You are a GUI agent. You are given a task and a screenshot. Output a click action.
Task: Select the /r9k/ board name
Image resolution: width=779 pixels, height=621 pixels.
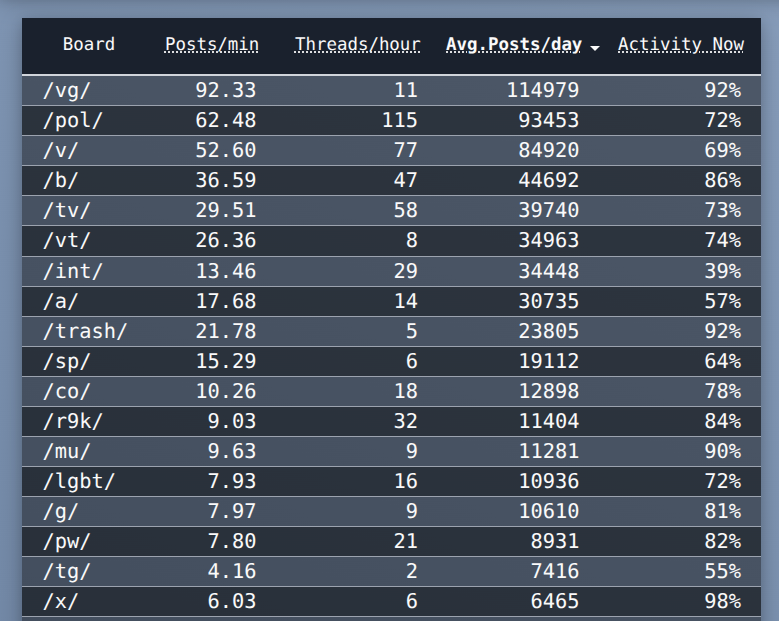pos(73,422)
